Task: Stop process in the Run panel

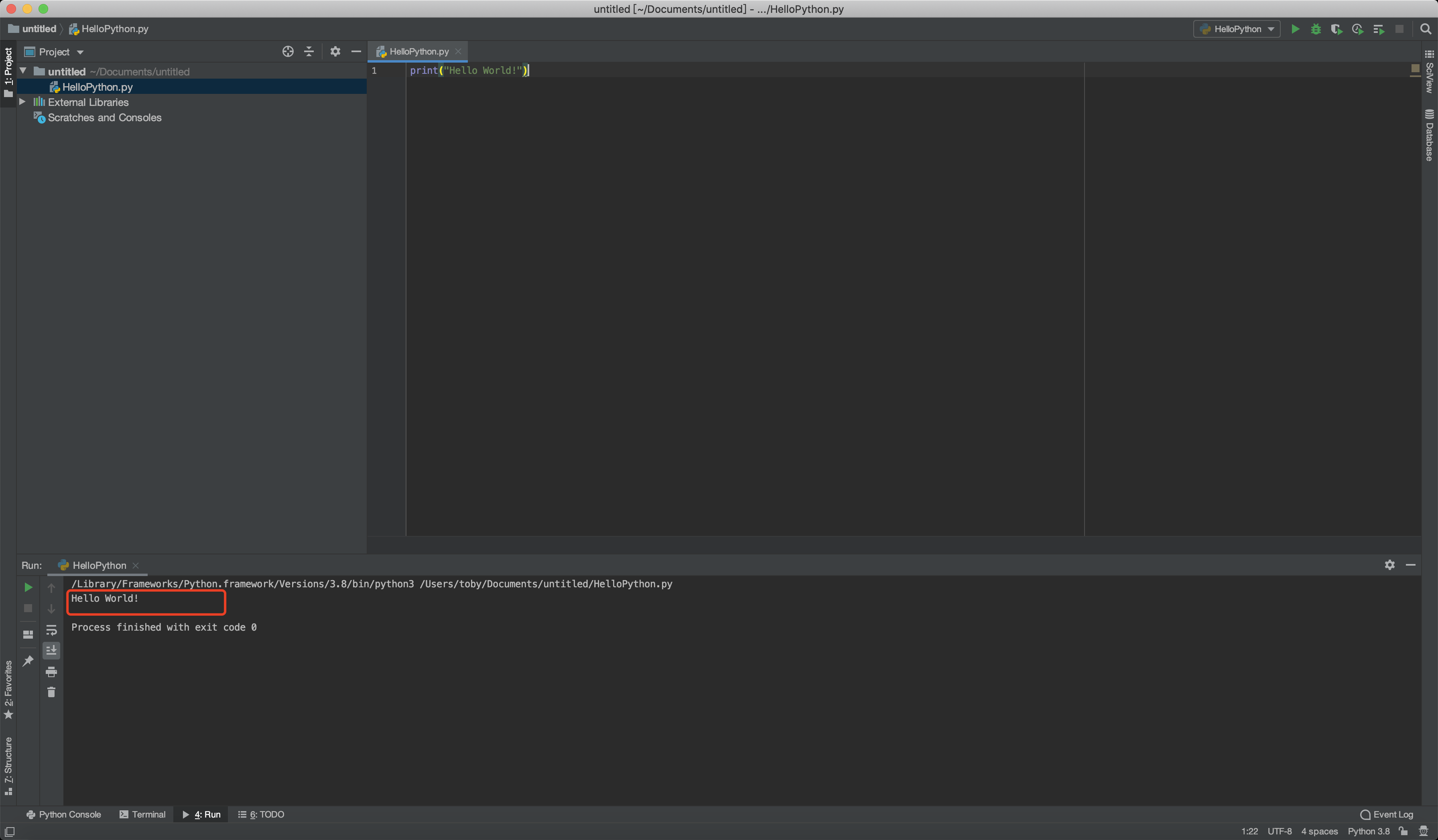Action: (x=28, y=608)
